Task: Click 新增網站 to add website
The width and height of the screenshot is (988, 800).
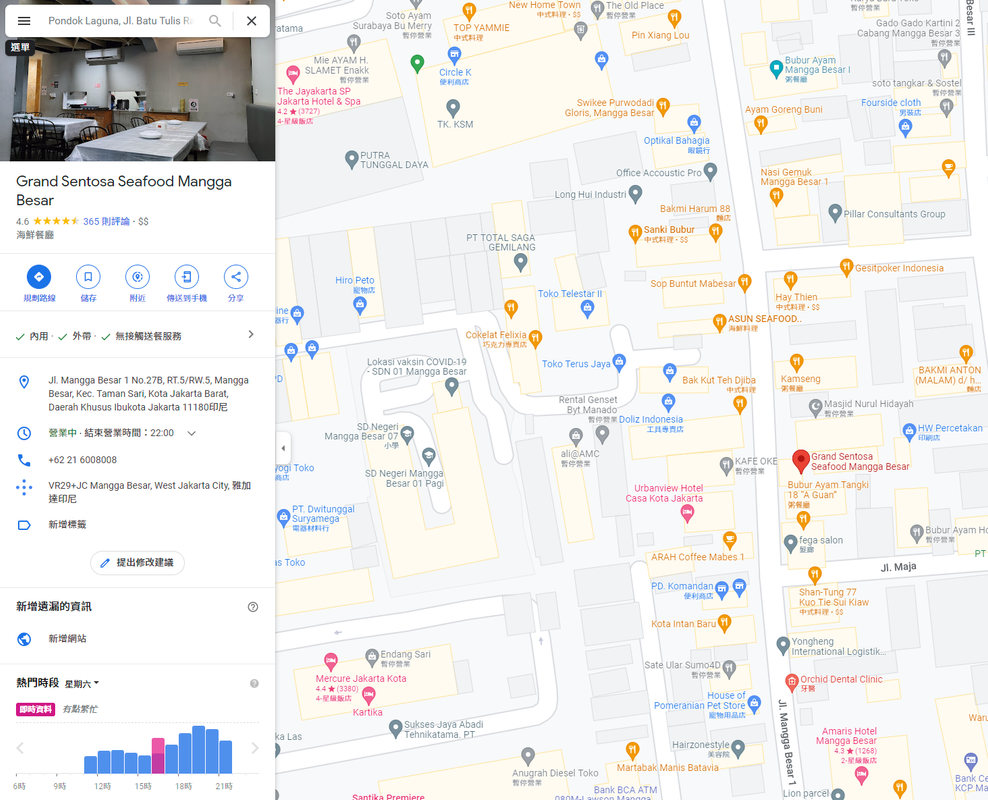Action: coord(67,639)
